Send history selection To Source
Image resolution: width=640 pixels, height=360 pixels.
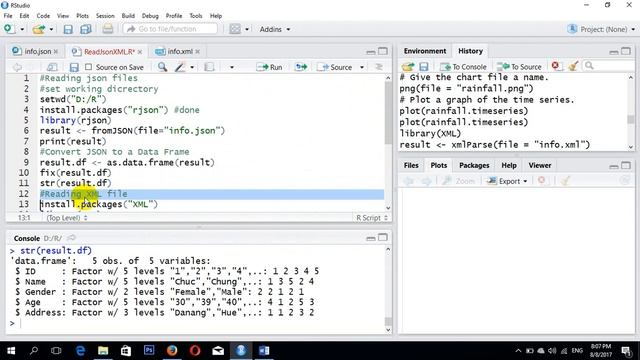point(519,66)
